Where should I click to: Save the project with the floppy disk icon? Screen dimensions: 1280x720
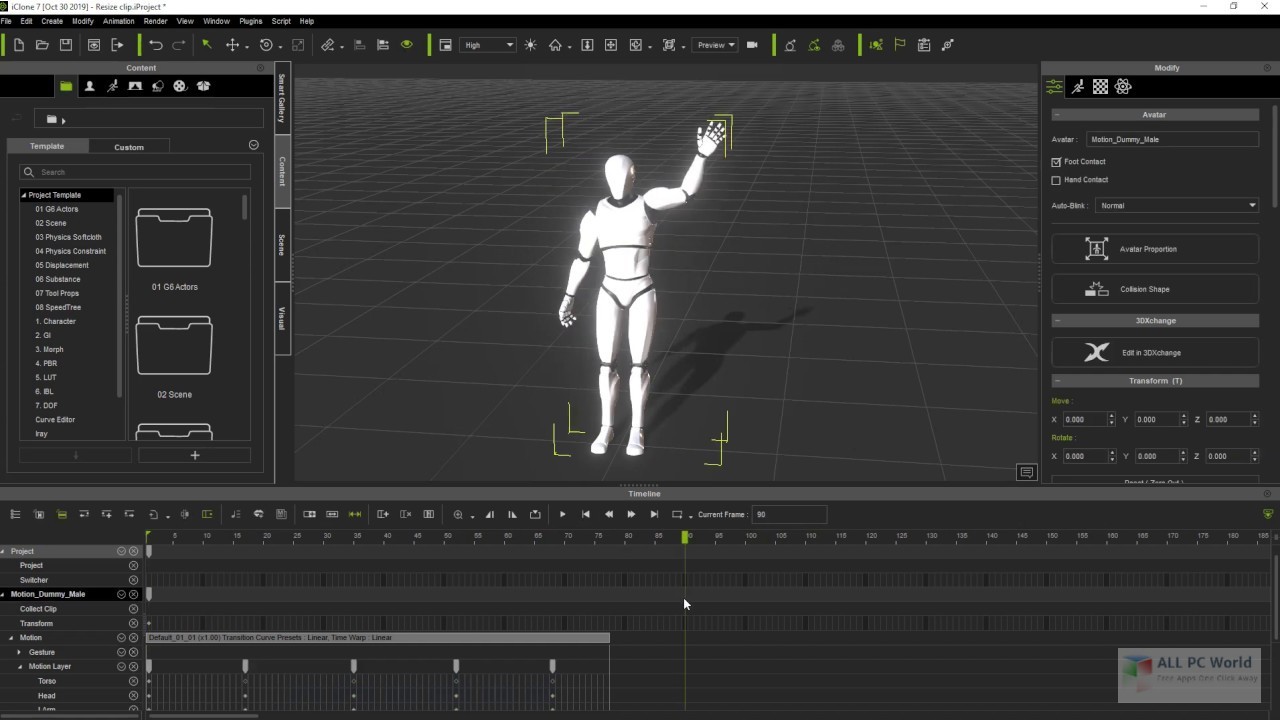click(x=66, y=45)
